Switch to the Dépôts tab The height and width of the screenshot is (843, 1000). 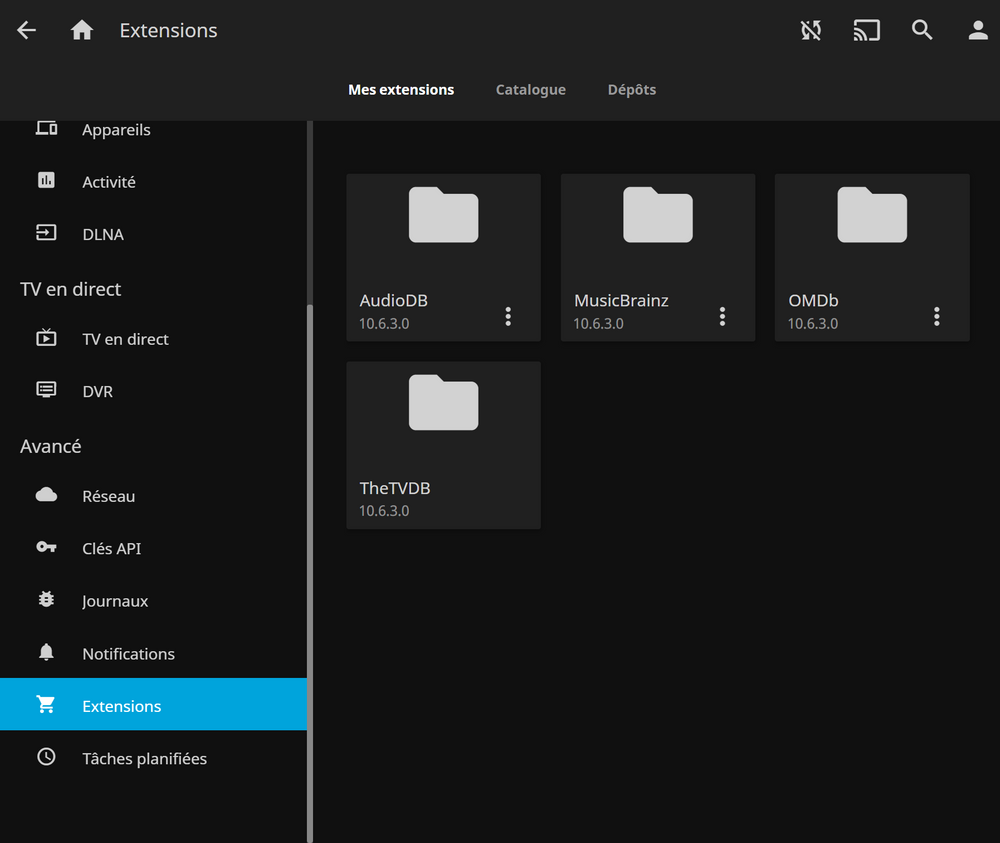(632, 90)
